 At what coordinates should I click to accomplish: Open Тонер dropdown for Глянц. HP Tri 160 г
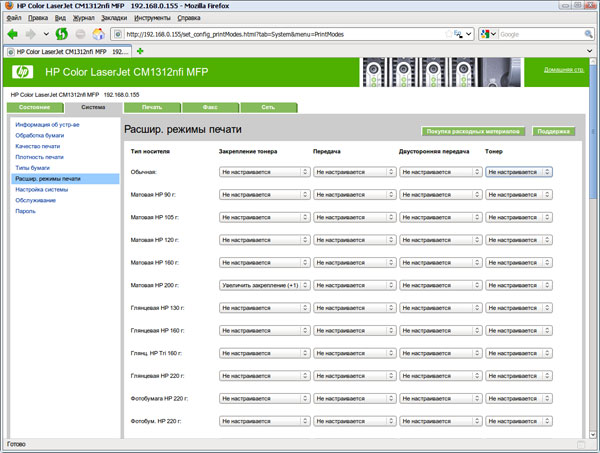click(518, 353)
